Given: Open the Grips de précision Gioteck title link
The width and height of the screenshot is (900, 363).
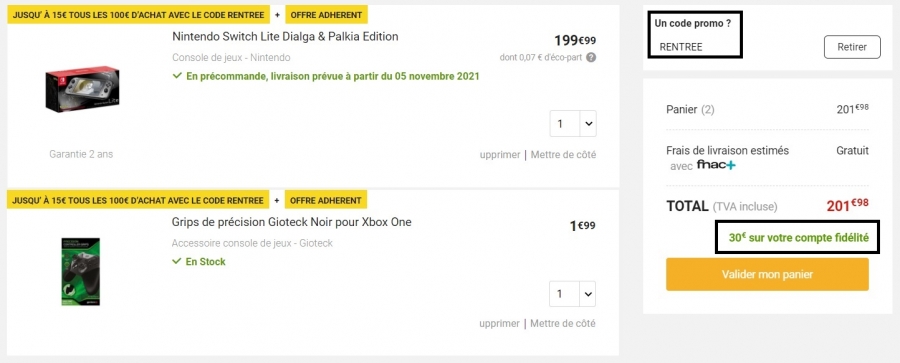Looking at the screenshot, I should (292, 222).
